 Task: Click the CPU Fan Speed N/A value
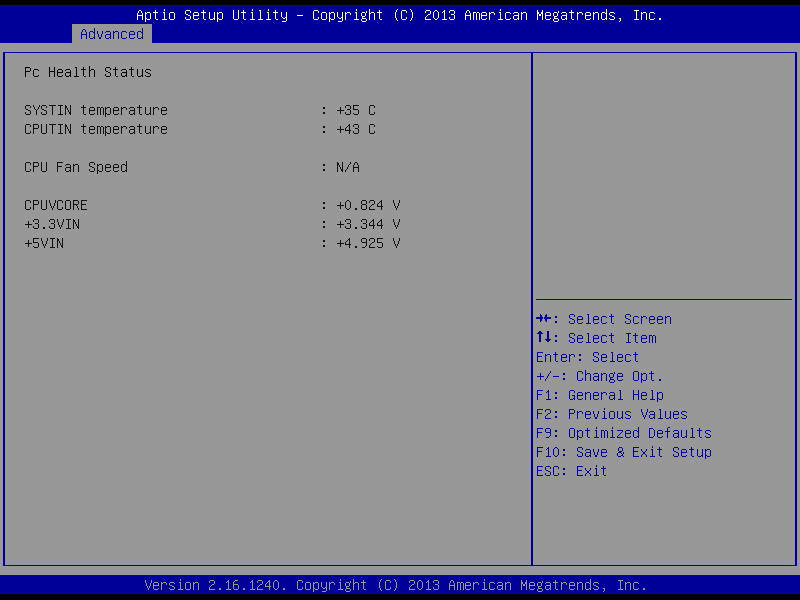click(348, 167)
